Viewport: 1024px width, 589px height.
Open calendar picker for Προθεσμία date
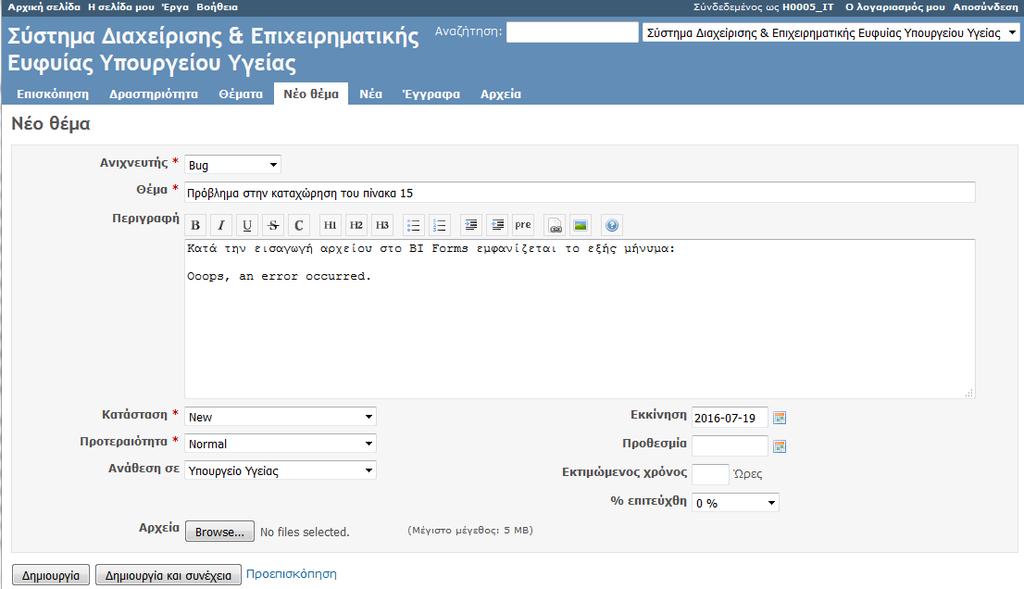coord(779,447)
